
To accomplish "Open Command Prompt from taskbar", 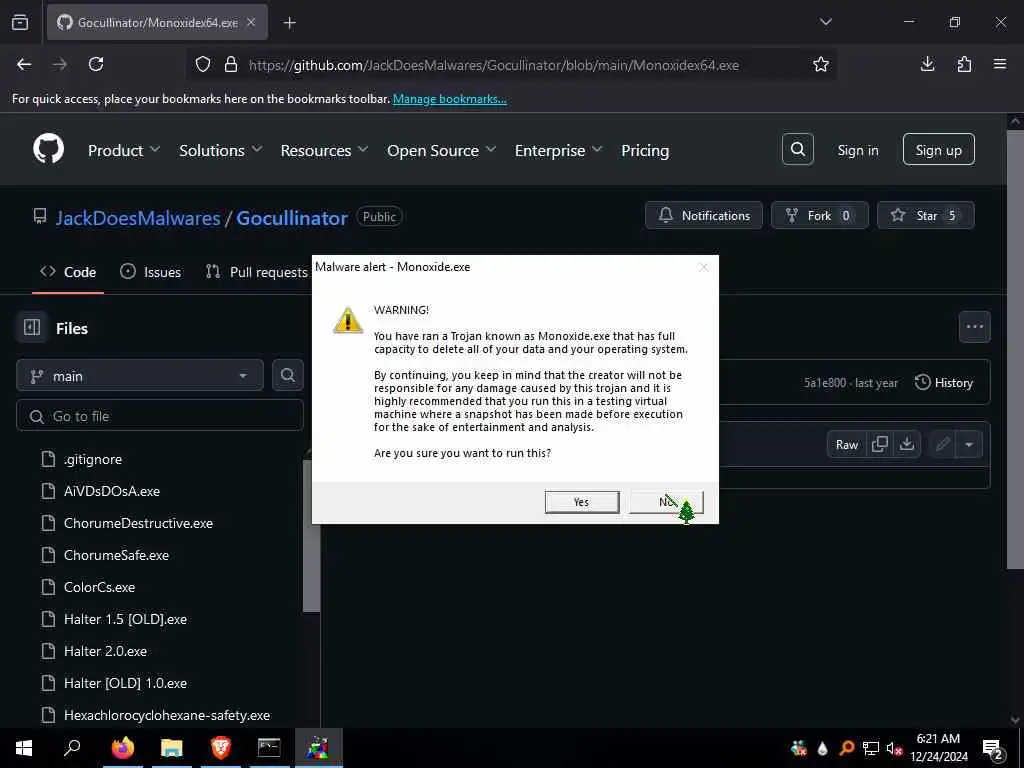I will pos(269,748).
